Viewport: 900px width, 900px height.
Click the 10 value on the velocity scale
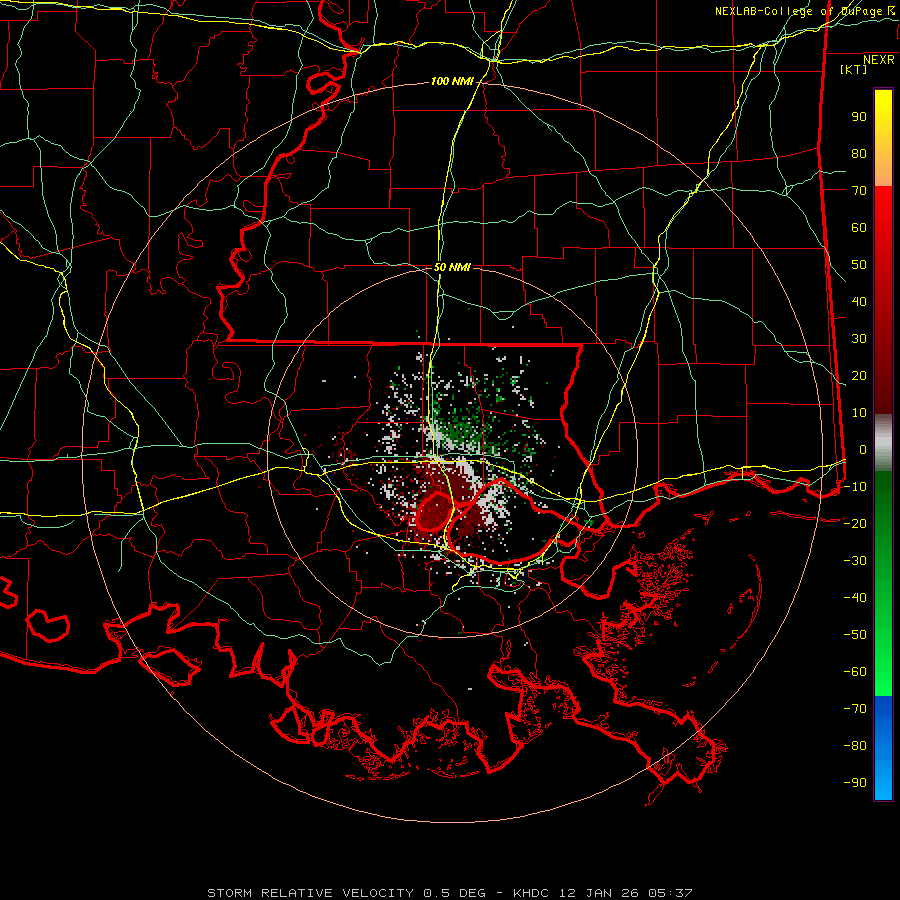click(x=859, y=413)
